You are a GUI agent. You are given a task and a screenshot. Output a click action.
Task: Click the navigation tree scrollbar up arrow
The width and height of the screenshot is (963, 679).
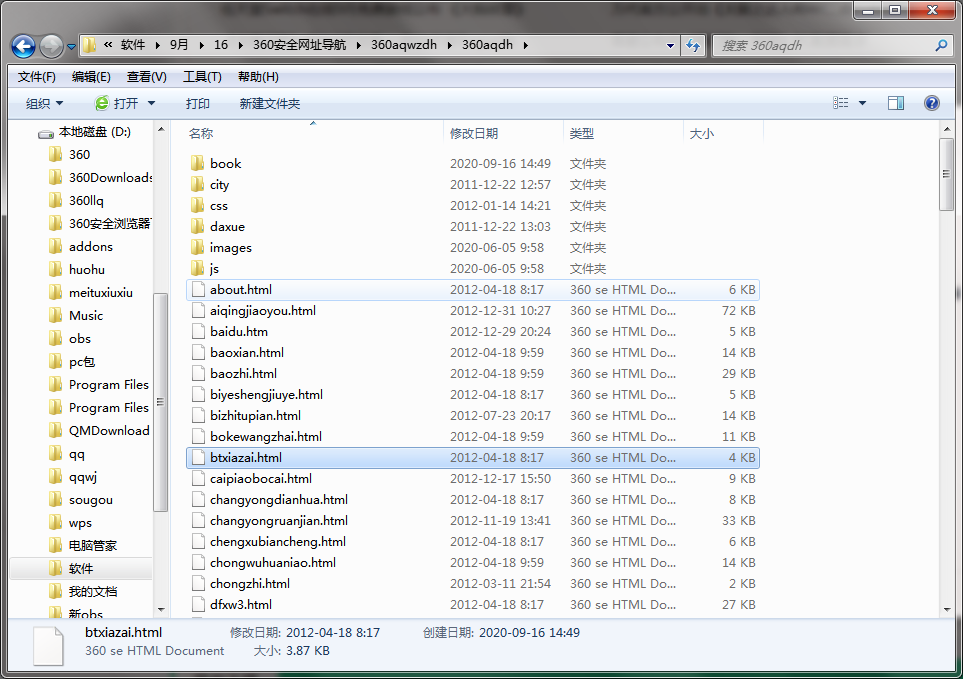pyautogui.click(x=161, y=130)
